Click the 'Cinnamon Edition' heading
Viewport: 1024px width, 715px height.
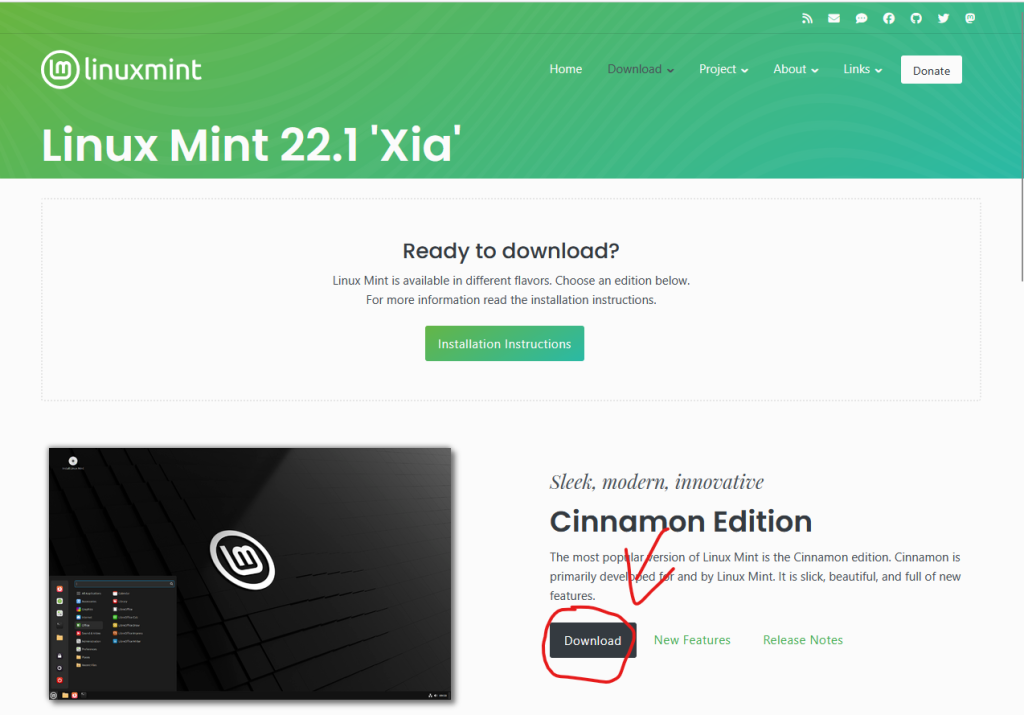click(x=680, y=522)
